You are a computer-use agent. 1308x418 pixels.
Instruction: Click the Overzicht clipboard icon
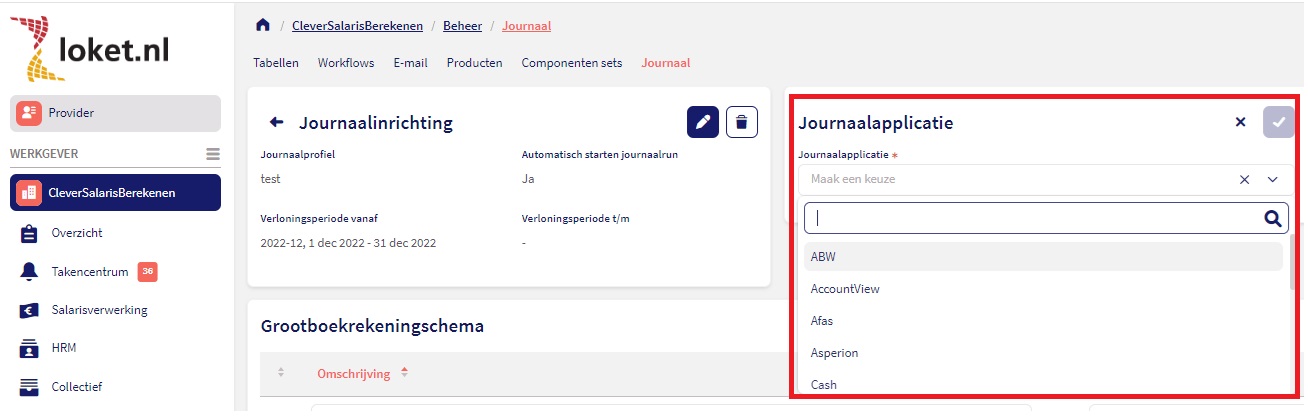[29, 233]
